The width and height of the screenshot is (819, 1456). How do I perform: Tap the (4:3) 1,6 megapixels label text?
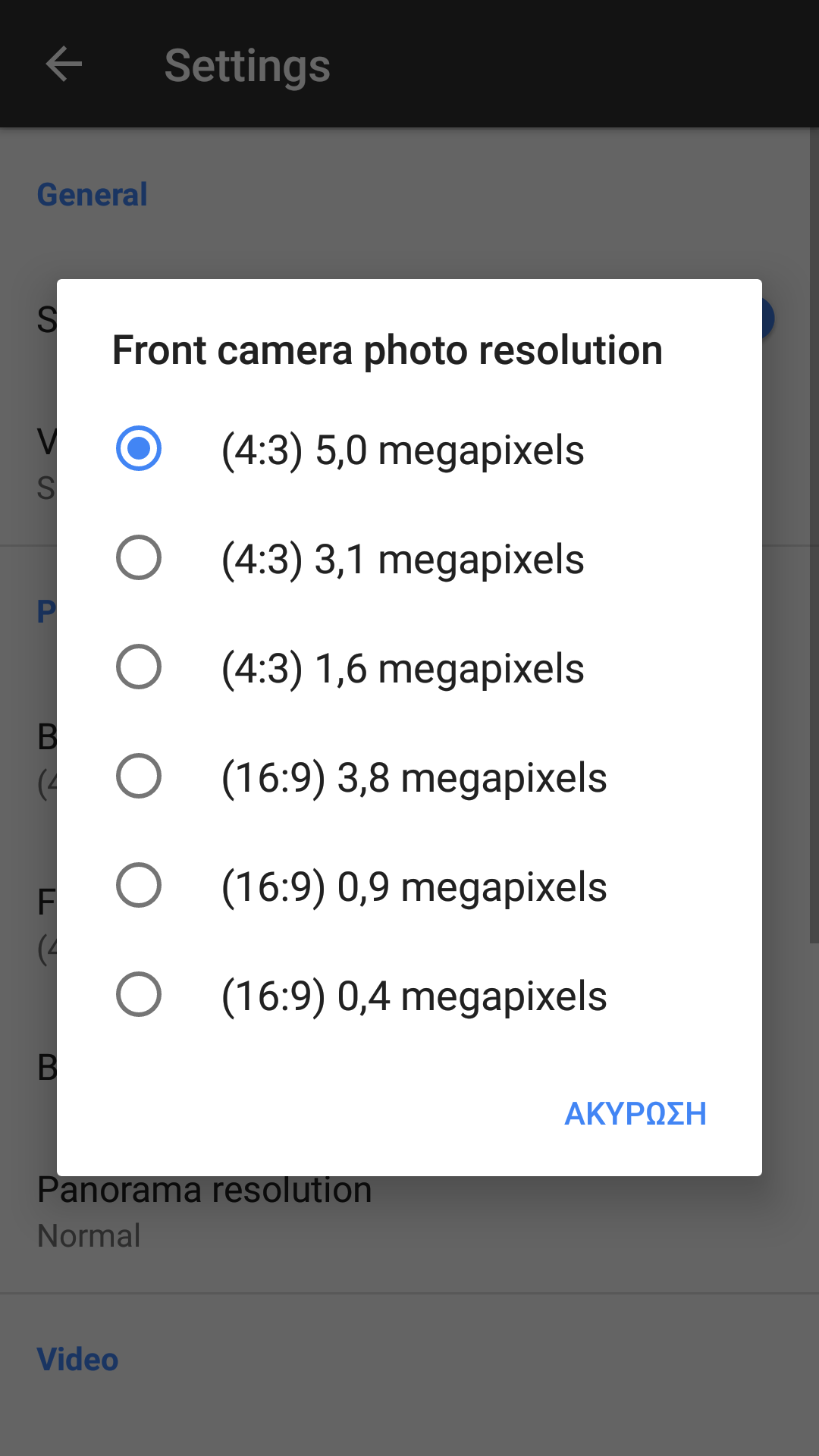(x=403, y=669)
